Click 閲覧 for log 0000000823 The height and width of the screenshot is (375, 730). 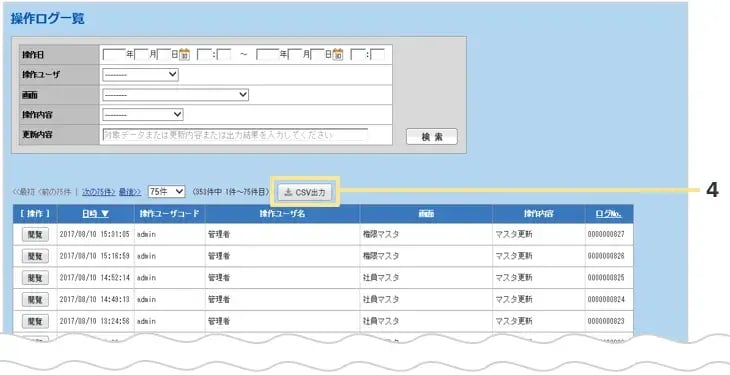point(35,321)
